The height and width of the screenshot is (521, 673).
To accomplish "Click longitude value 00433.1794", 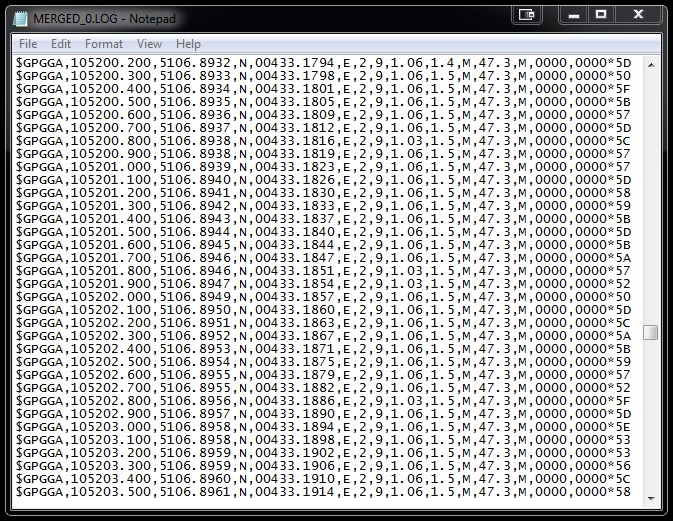I will pos(295,63).
